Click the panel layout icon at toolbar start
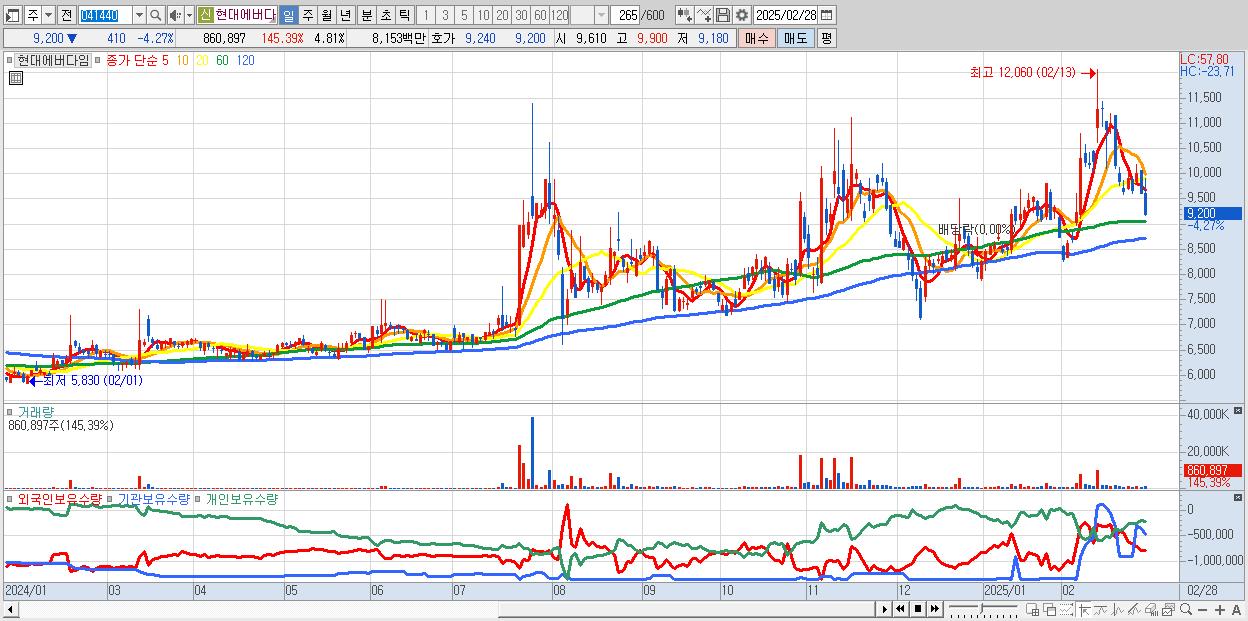This screenshot has height=621, width=1248. pyautogui.click(x=12, y=15)
